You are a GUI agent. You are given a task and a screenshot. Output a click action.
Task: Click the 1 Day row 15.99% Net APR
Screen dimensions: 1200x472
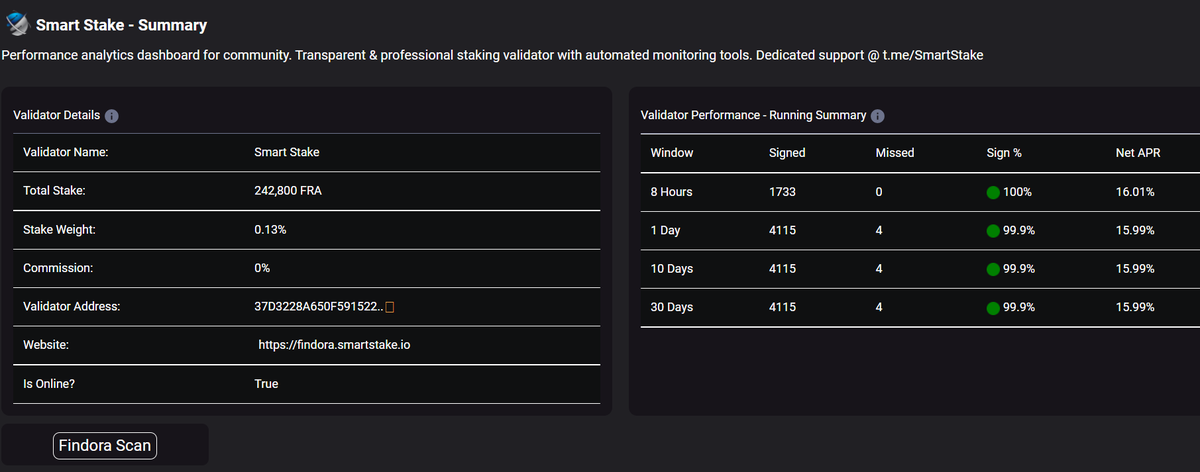1135,231
